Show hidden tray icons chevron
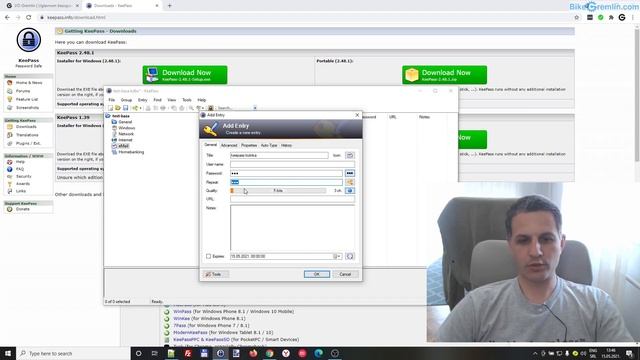 coord(535,353)
